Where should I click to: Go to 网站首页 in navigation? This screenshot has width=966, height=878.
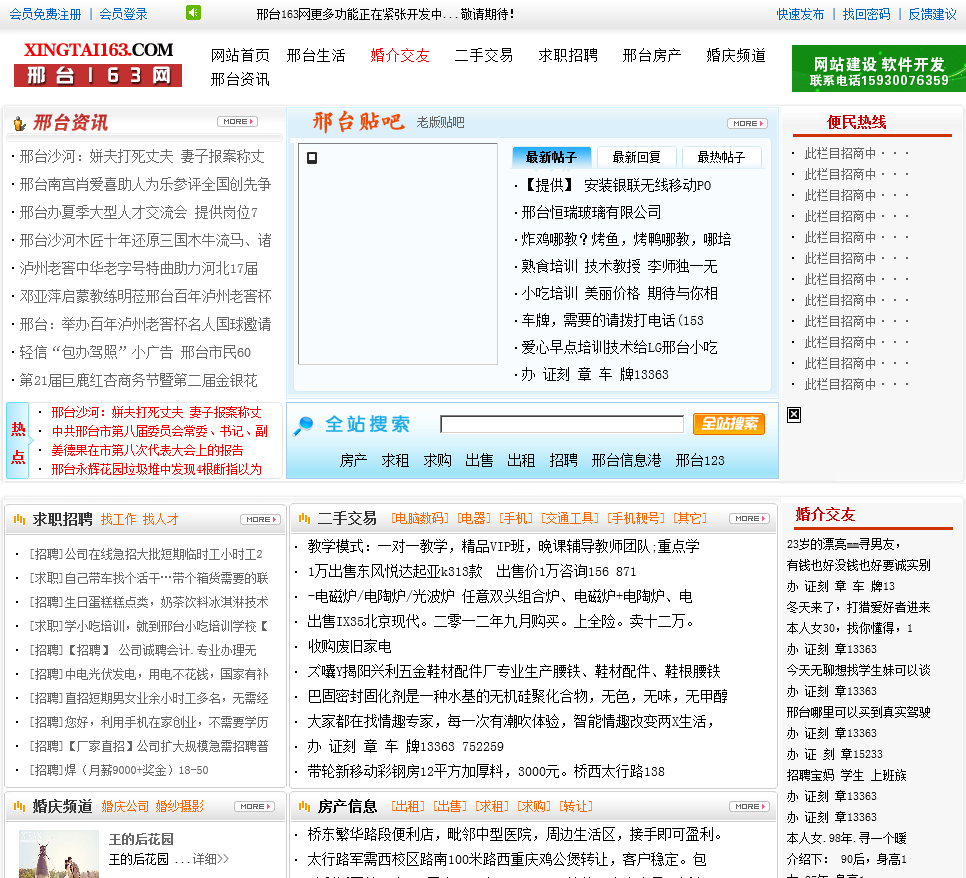tap(240, 55)
